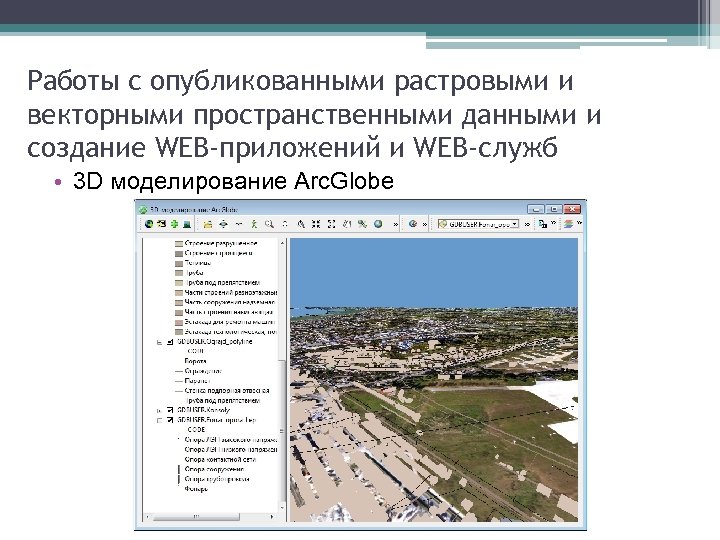Click the small circle Center on Target icon
The width and height of the screenshot is (720, 540).
285,224
